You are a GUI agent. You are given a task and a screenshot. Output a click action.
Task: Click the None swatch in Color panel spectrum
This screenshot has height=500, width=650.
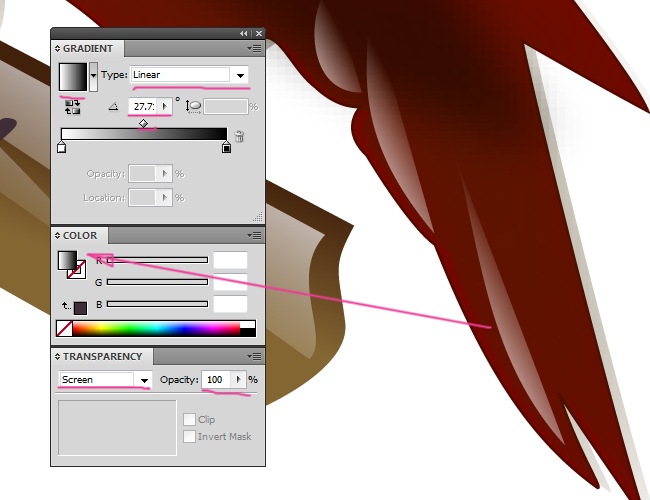click(x=64, y=328)
